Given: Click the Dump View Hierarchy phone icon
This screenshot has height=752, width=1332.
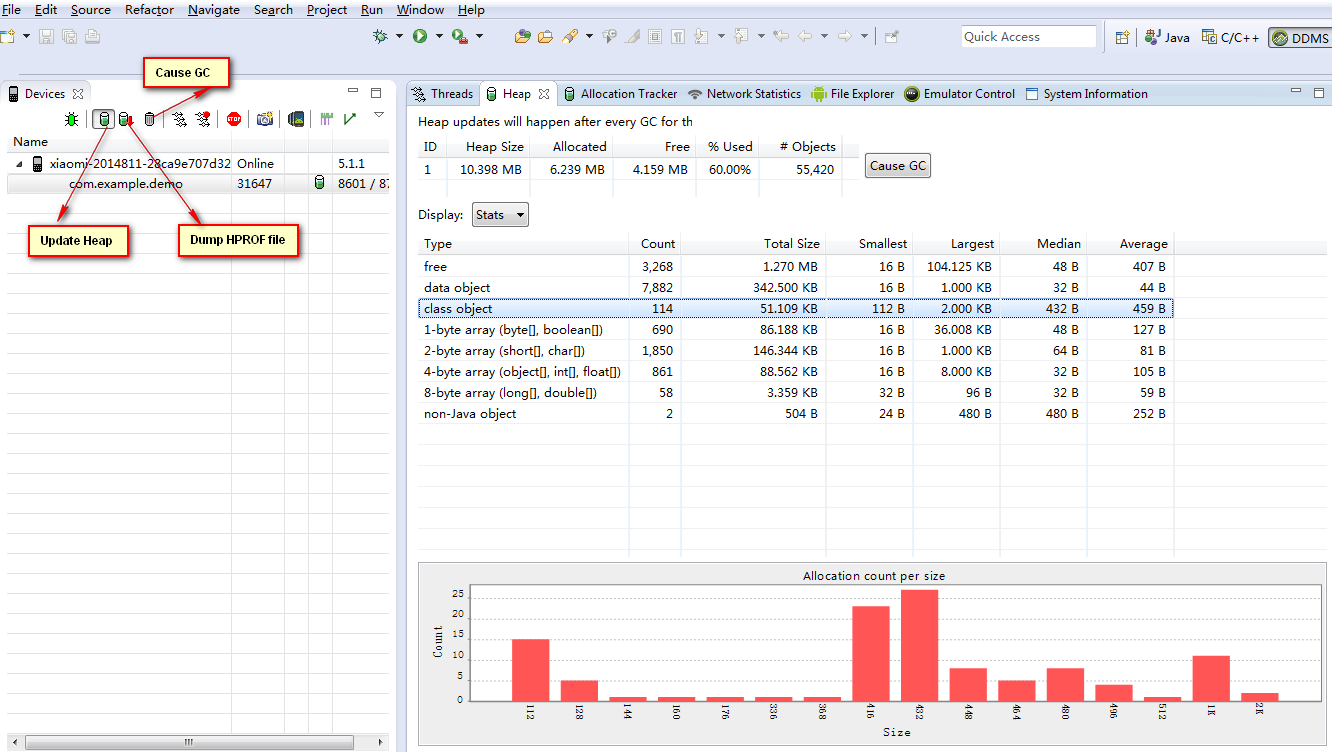Looking at the screenshot, I should point(296,119).
